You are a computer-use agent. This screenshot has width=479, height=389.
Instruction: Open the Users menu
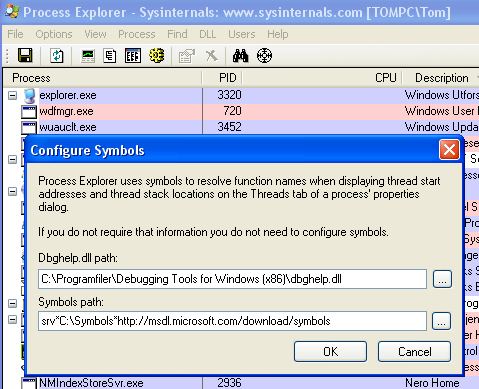242,34
